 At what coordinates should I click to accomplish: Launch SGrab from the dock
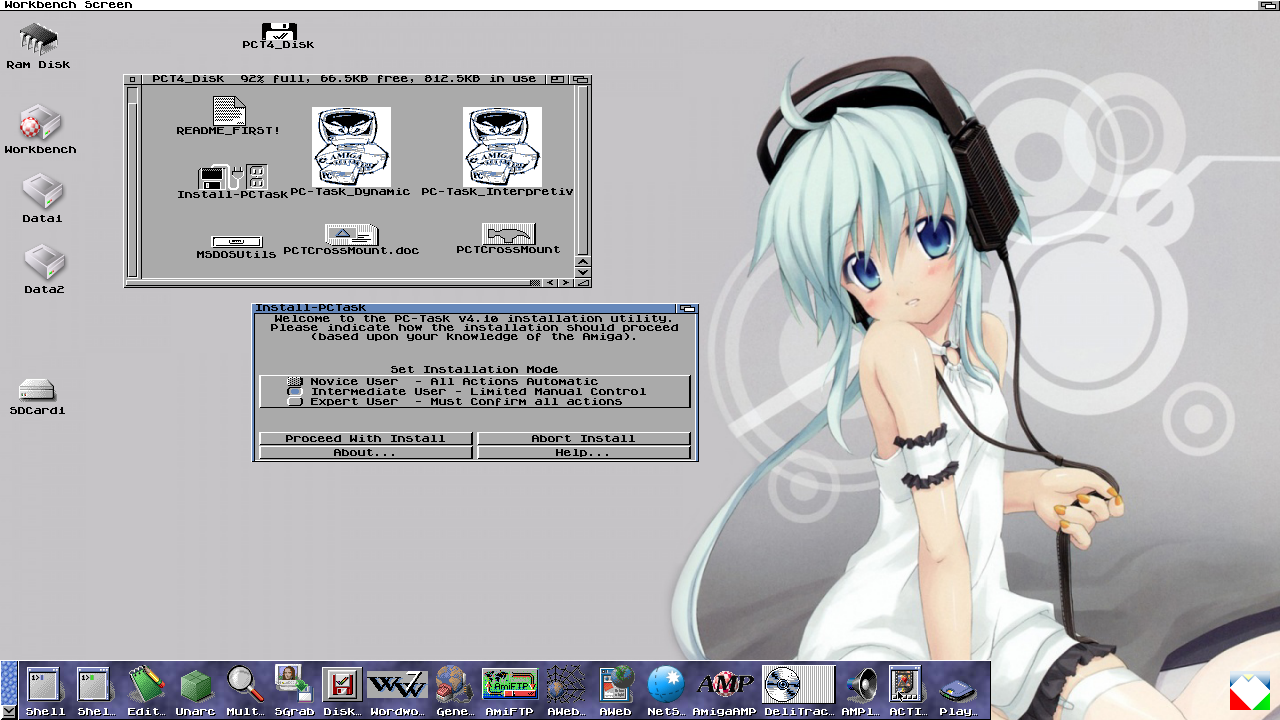(294, 691)
